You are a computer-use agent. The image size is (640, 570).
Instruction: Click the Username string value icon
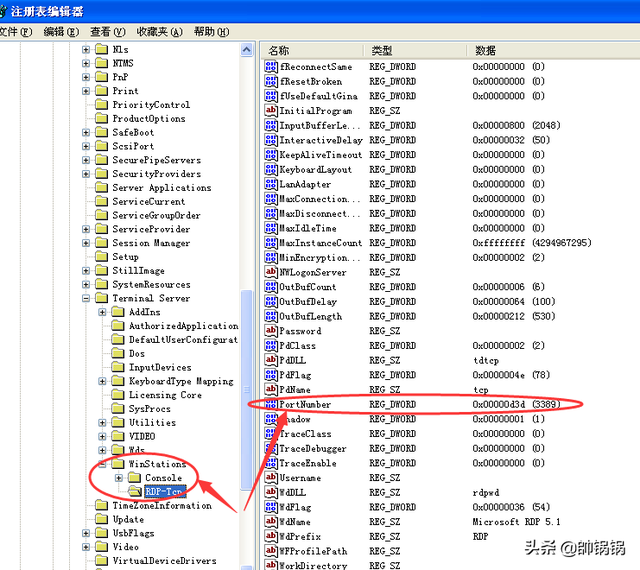pos(271,478)
